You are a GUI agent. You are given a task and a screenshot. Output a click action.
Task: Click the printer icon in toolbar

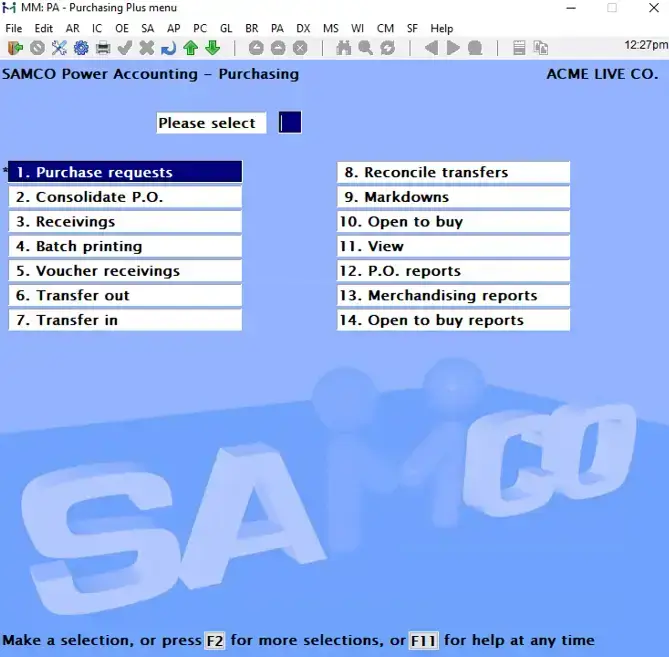pyautogui.click(x=103, y=47)
